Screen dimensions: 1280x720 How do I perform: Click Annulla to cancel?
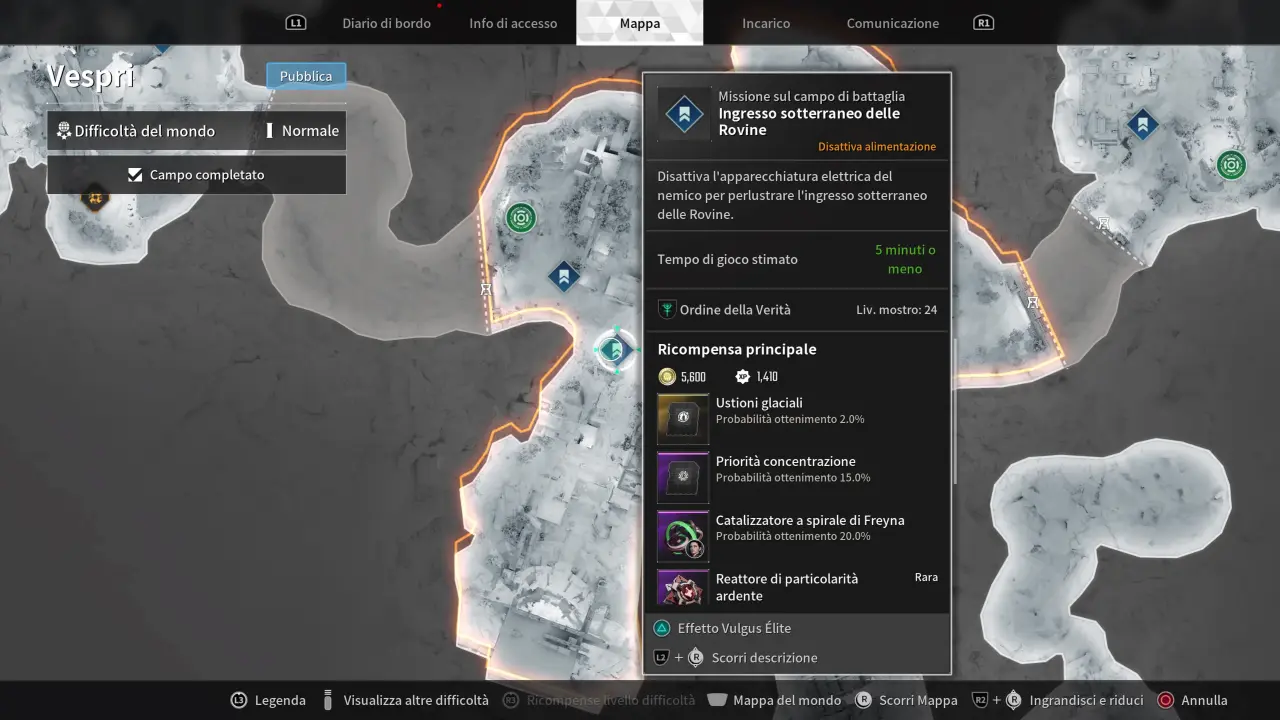1204,700
